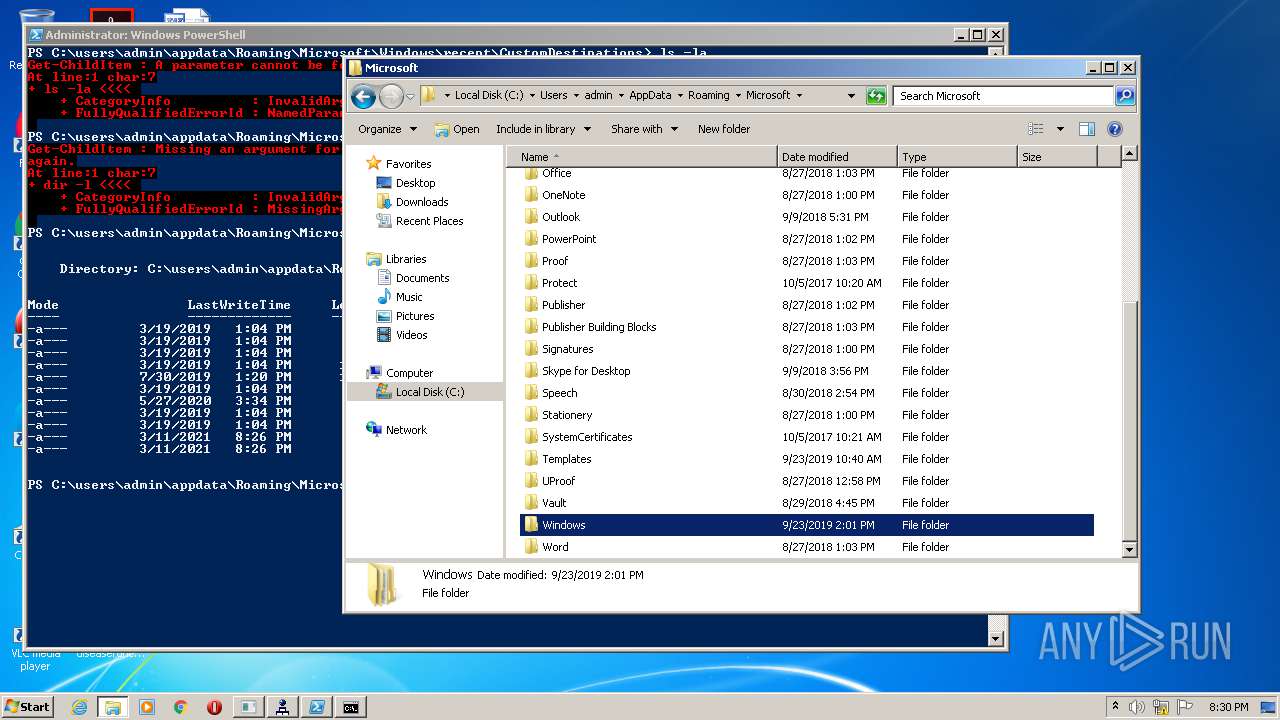This screenshot has height=720, width=1280.
Task: Click file list scrollbar up arrow
Action: (x=1129, y=153)
